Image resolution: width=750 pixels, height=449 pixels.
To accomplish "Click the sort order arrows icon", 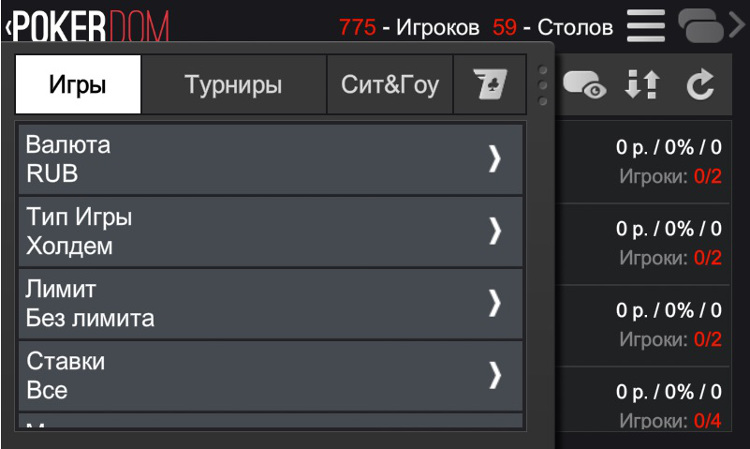I will tap(642, 86).
